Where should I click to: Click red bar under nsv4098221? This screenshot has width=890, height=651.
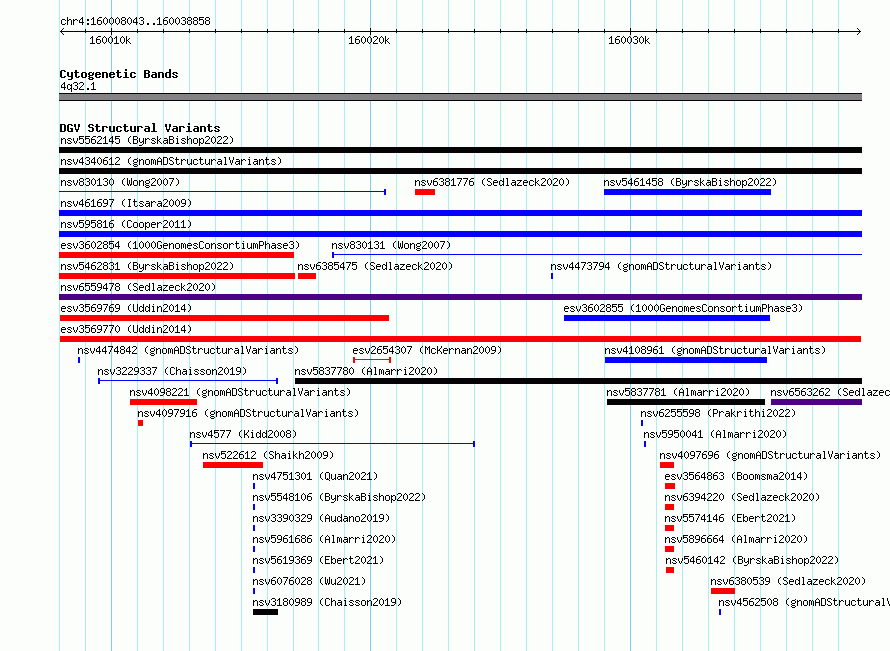163,402
